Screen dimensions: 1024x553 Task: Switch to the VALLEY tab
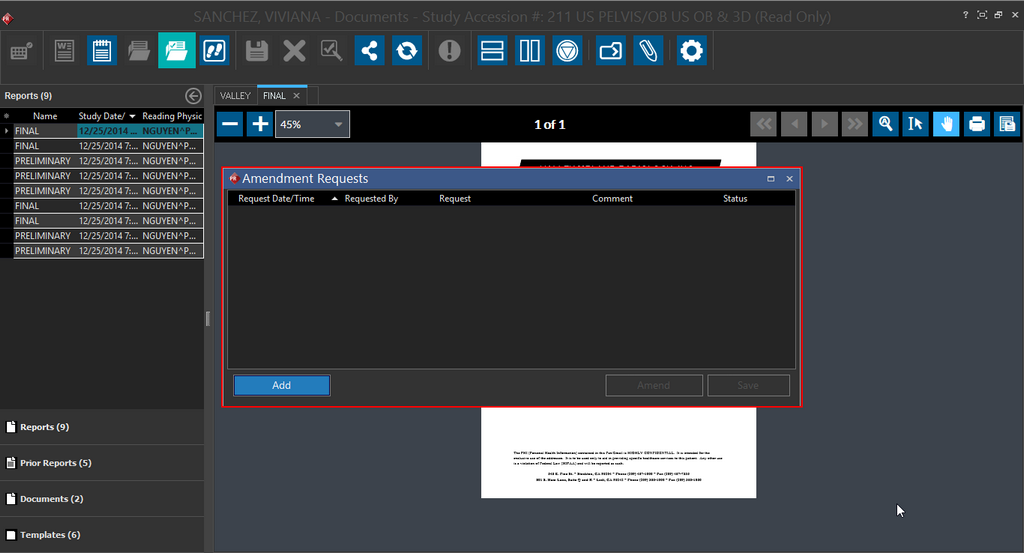235,96
